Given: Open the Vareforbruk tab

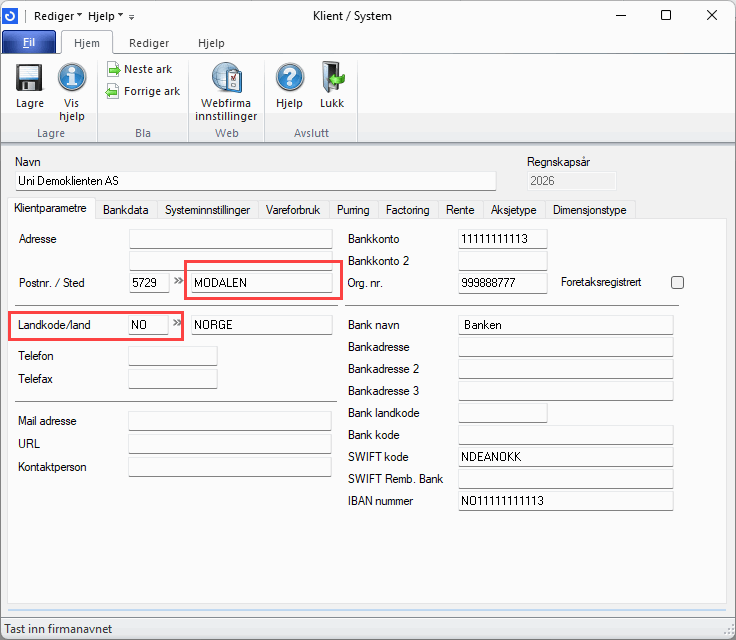Looking at the screenshot, I should [293, 210].
